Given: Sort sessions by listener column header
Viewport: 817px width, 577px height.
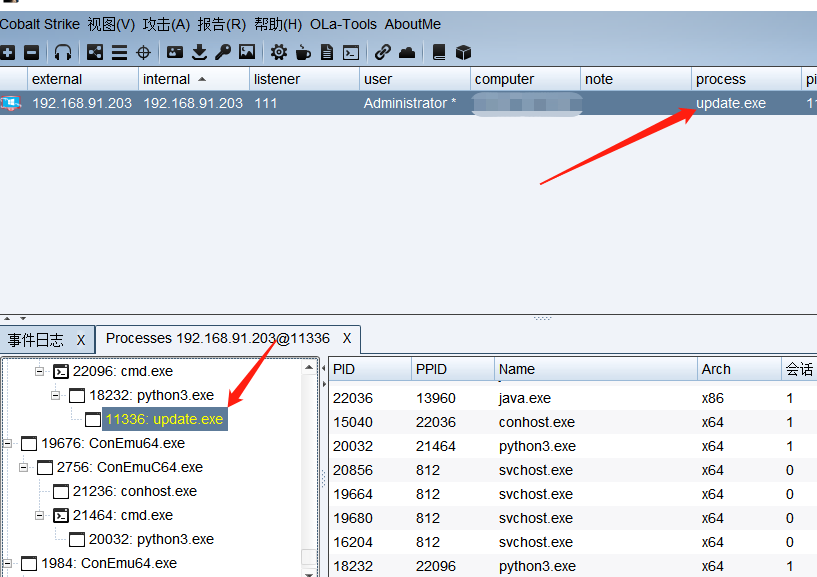Looking at the screenshot, I should (x=304, y=79).
